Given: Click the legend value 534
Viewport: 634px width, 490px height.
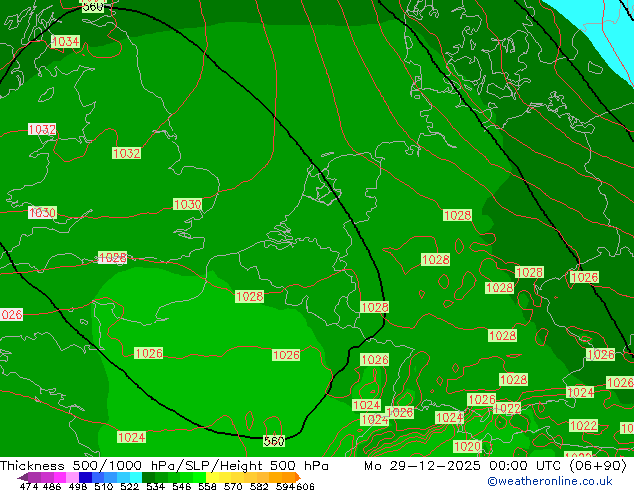Looking at the screenshot, I should (156, 486).
